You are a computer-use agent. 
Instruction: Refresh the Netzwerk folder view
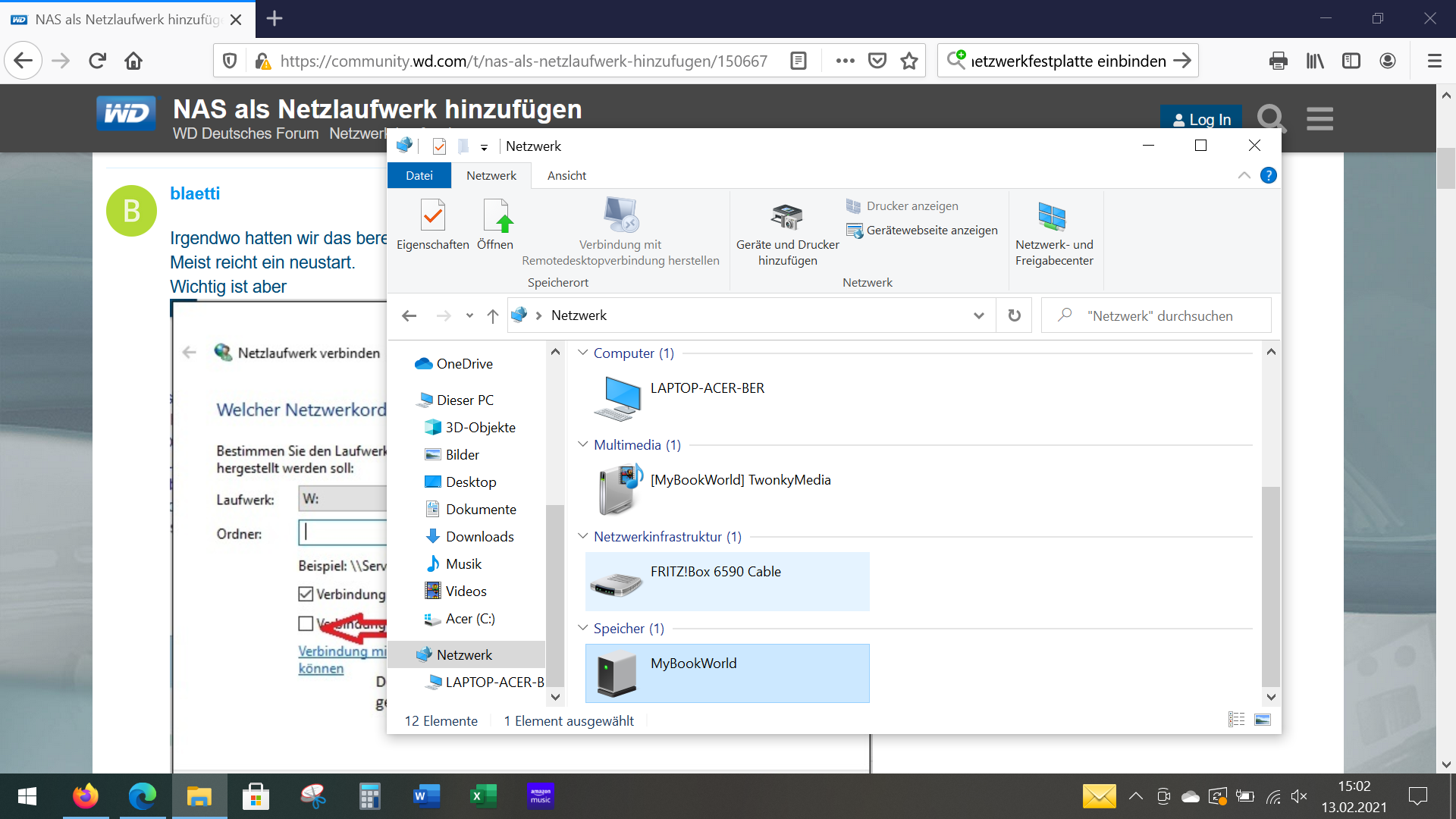click(x=1014, y=315)
